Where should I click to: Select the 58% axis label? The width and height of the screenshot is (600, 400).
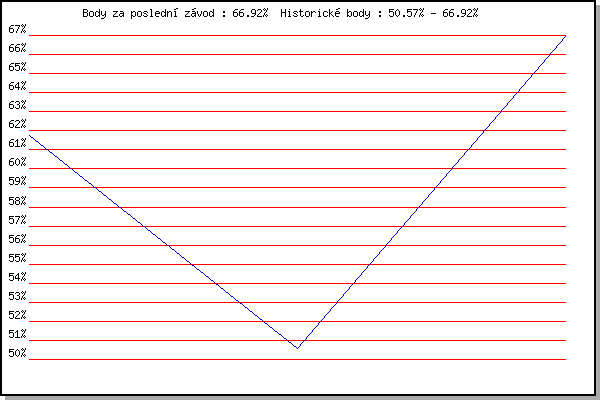17,201
